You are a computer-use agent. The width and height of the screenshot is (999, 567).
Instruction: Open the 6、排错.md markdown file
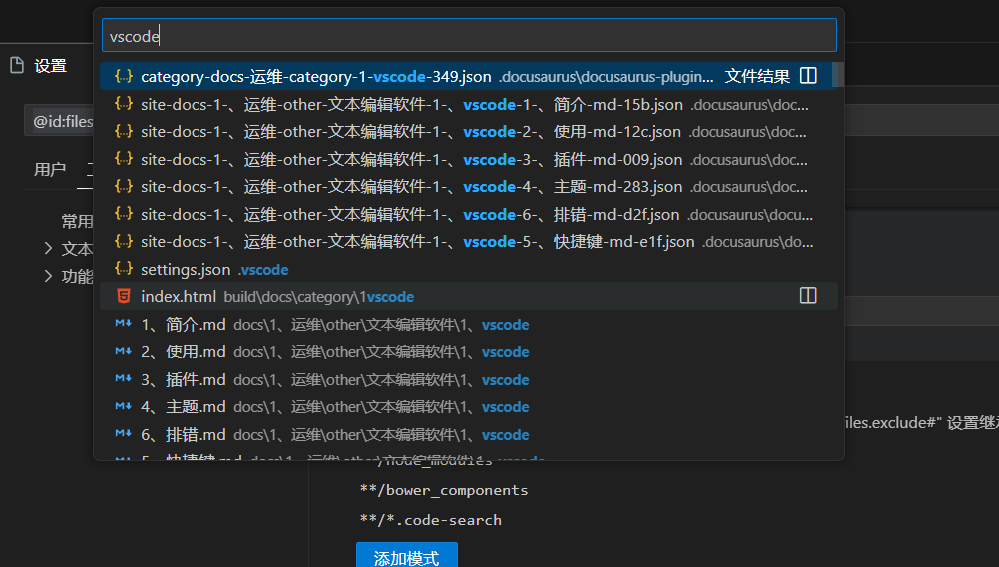468,434
